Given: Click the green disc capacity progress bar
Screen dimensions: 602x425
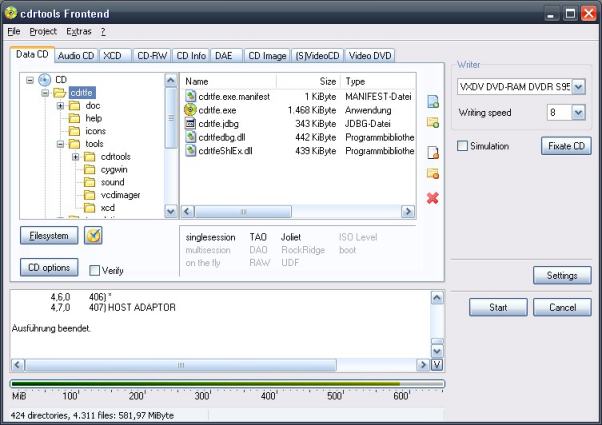Looking at the screenshot, I should tap(227, 384).
